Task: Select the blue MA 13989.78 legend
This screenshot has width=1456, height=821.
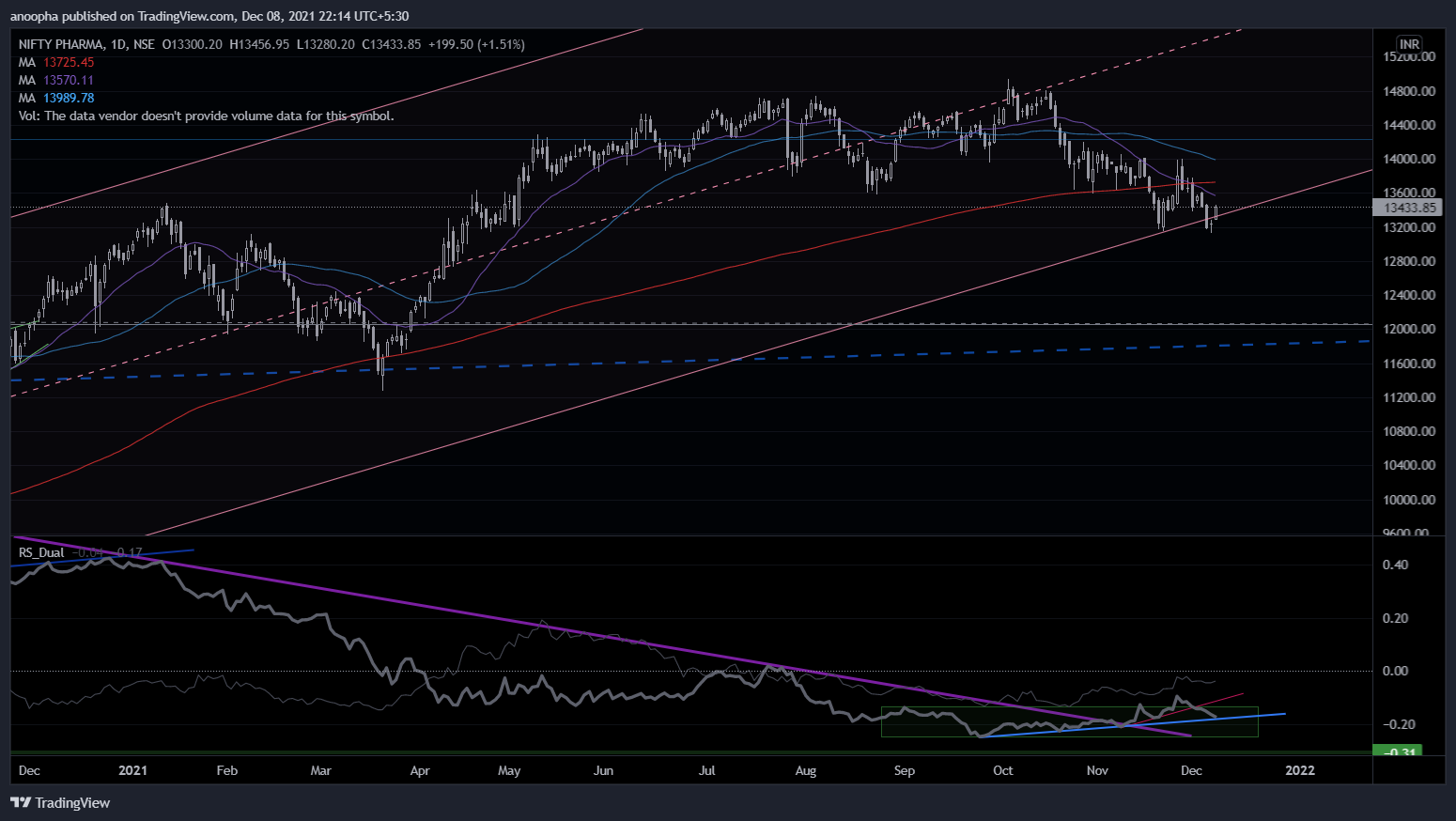Action: coord(56,98)
